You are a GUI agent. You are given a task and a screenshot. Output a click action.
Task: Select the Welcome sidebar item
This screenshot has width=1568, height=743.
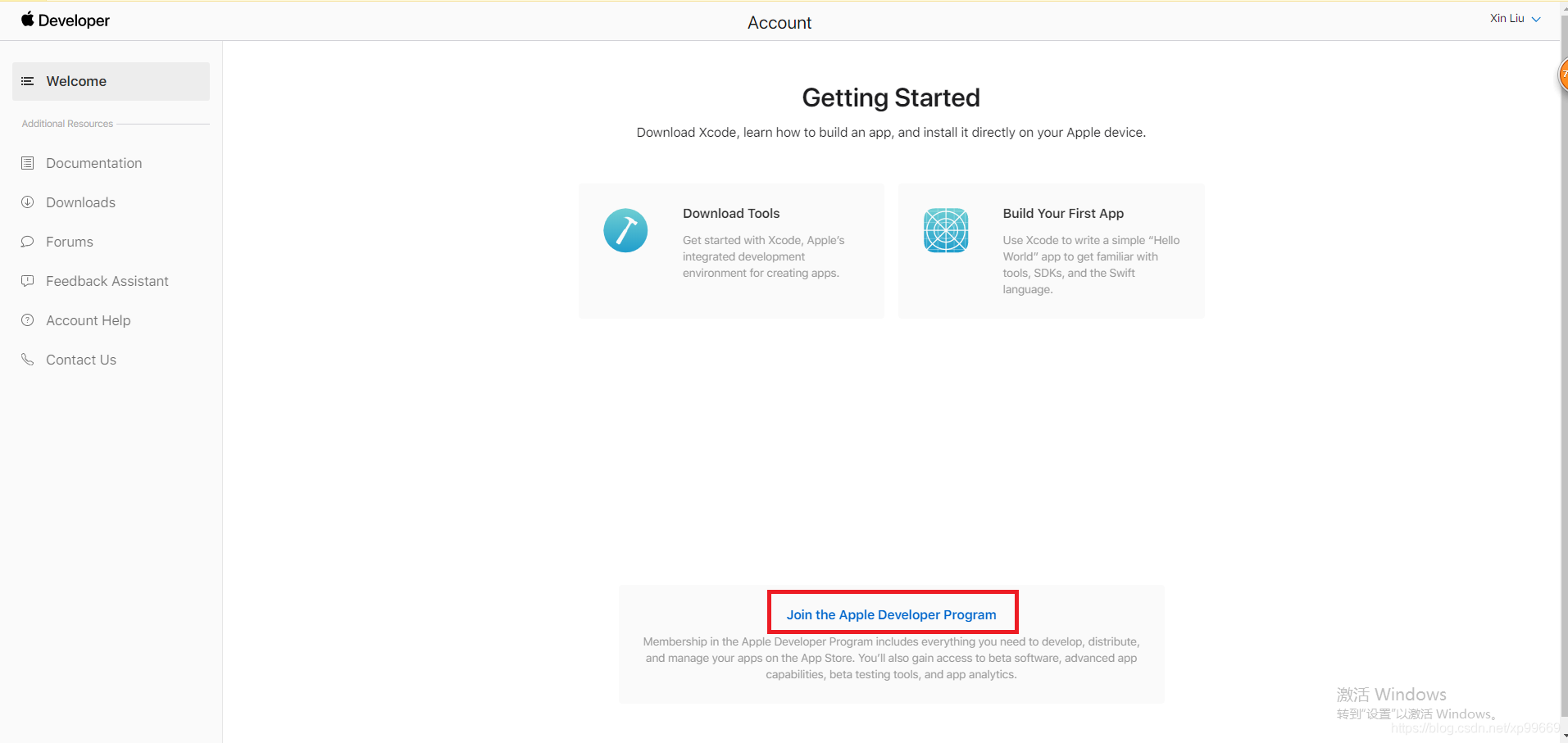pos(111,81)
